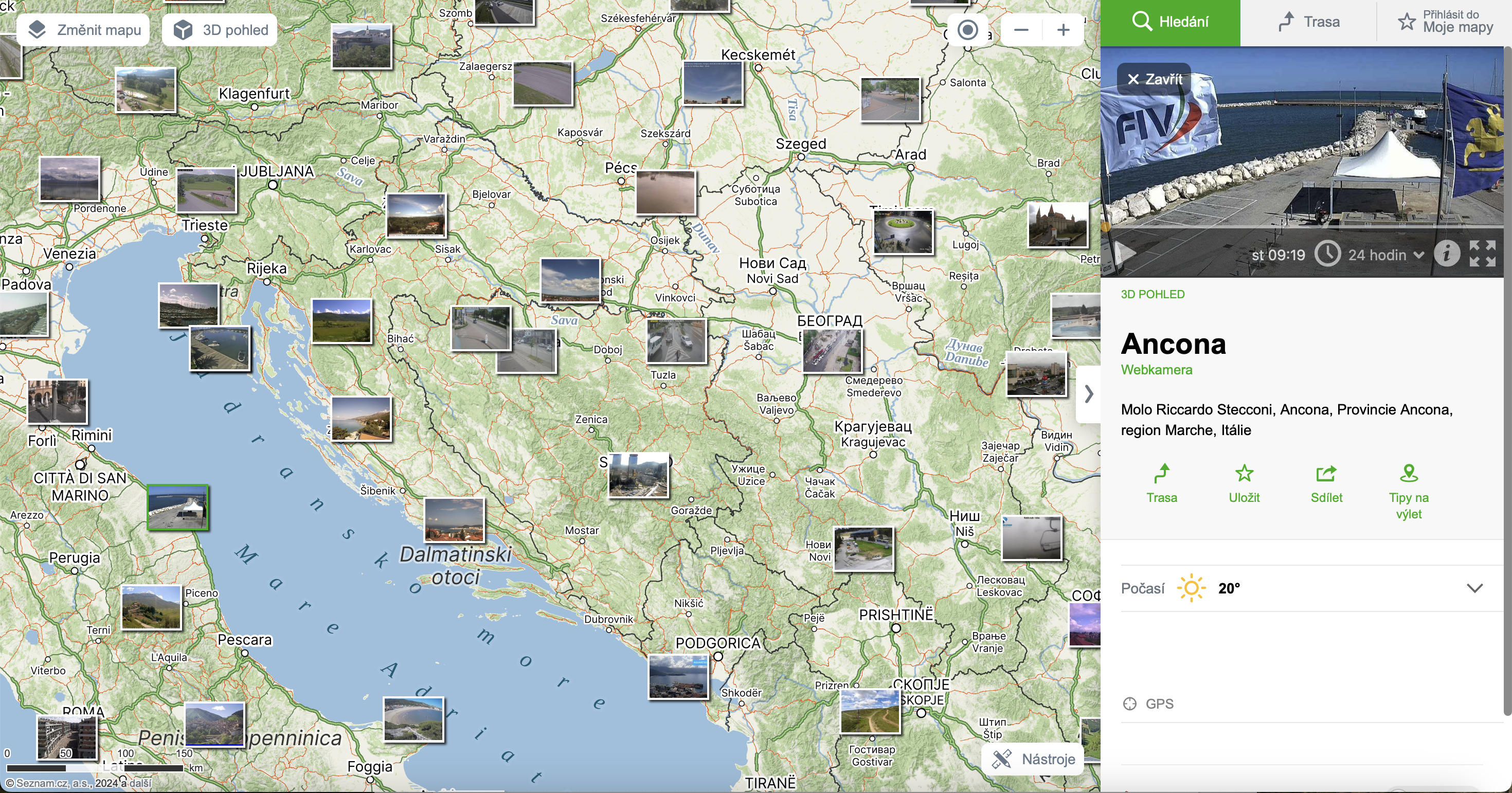Click the Uložit star icon
The image size is (1512, 793).
coord(1244,473)
